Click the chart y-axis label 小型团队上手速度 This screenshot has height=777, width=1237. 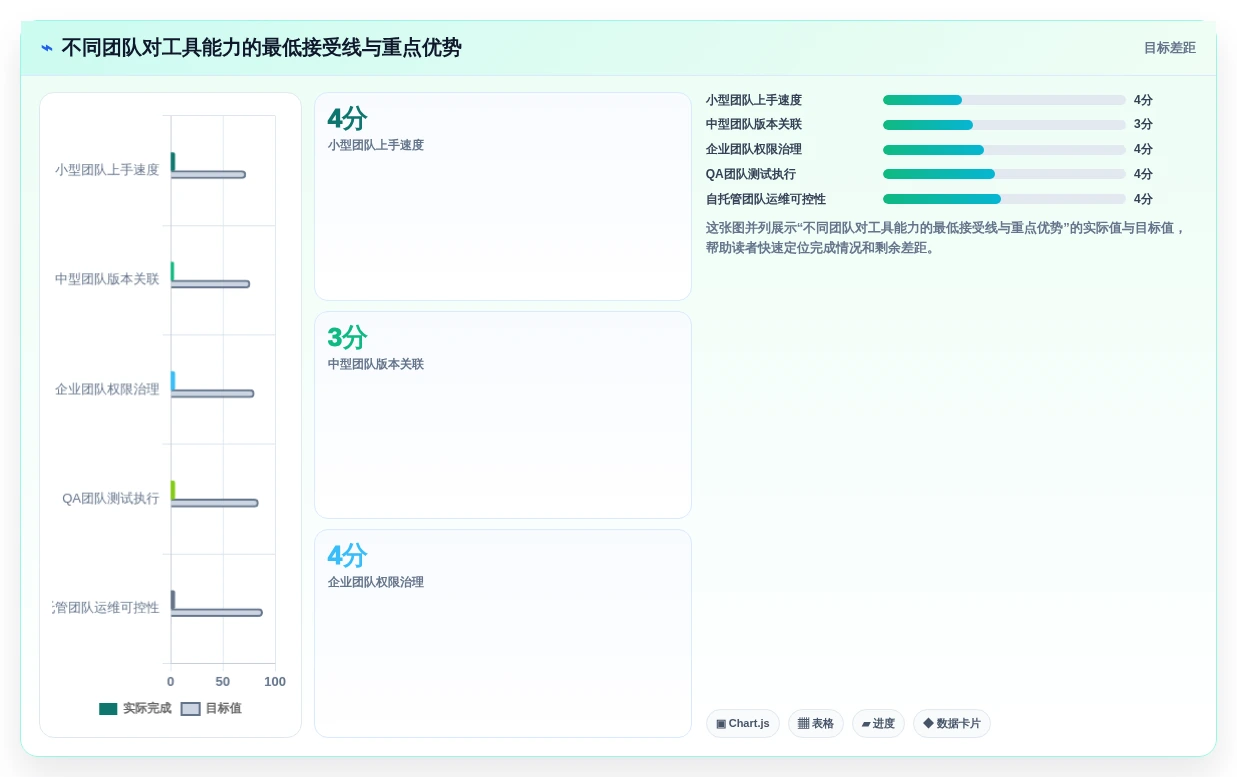[x=107, y=170]
